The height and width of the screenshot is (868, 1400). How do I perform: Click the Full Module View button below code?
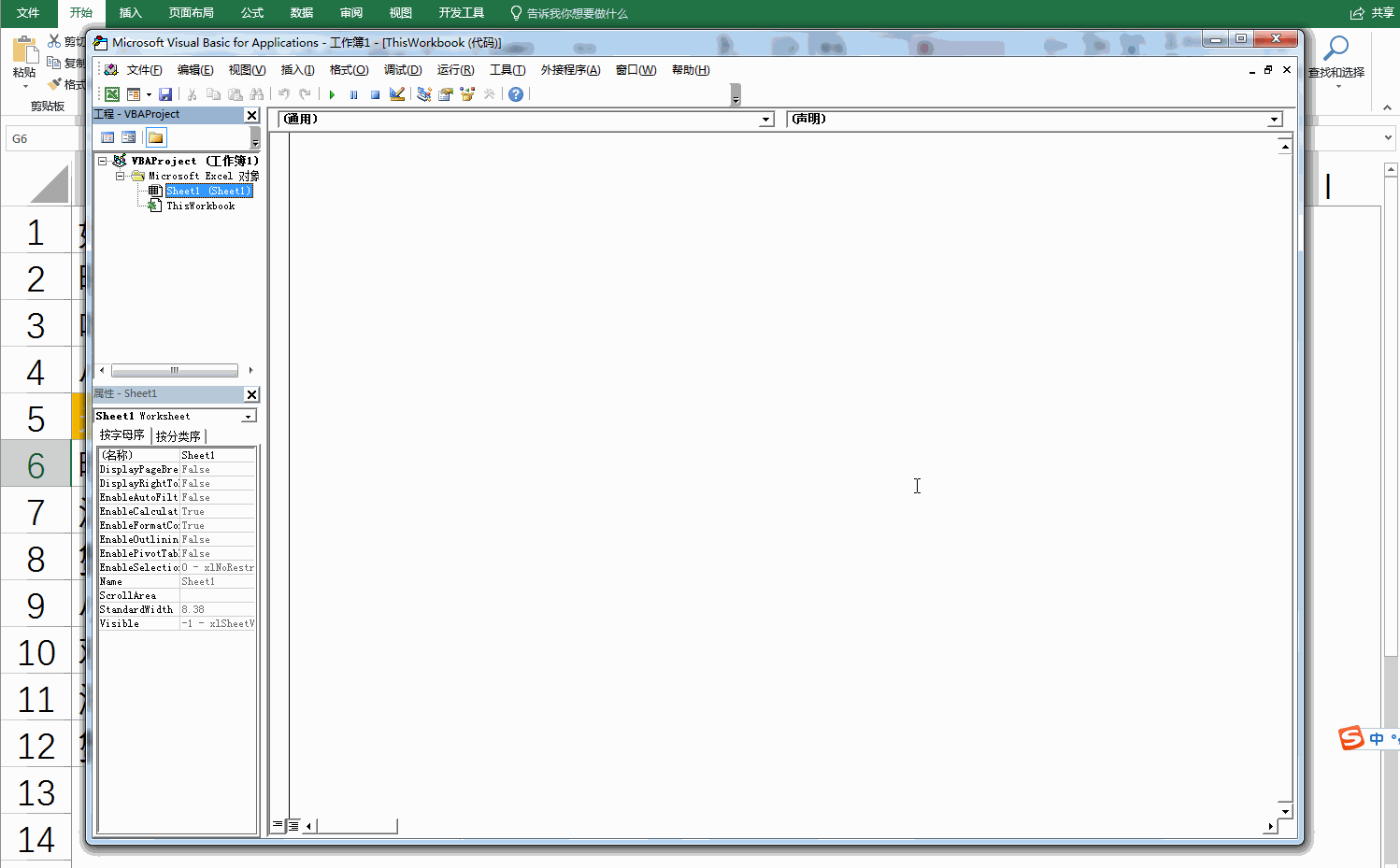(293, 826)
